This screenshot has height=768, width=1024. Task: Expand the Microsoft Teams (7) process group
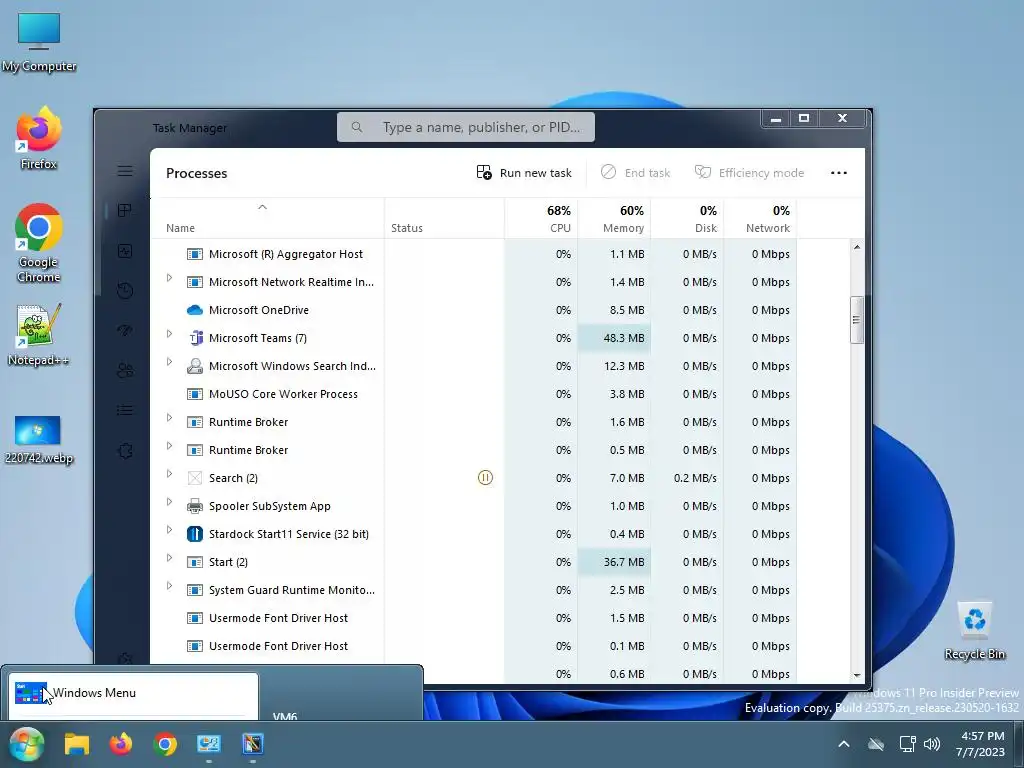click(x=169, y=334)
